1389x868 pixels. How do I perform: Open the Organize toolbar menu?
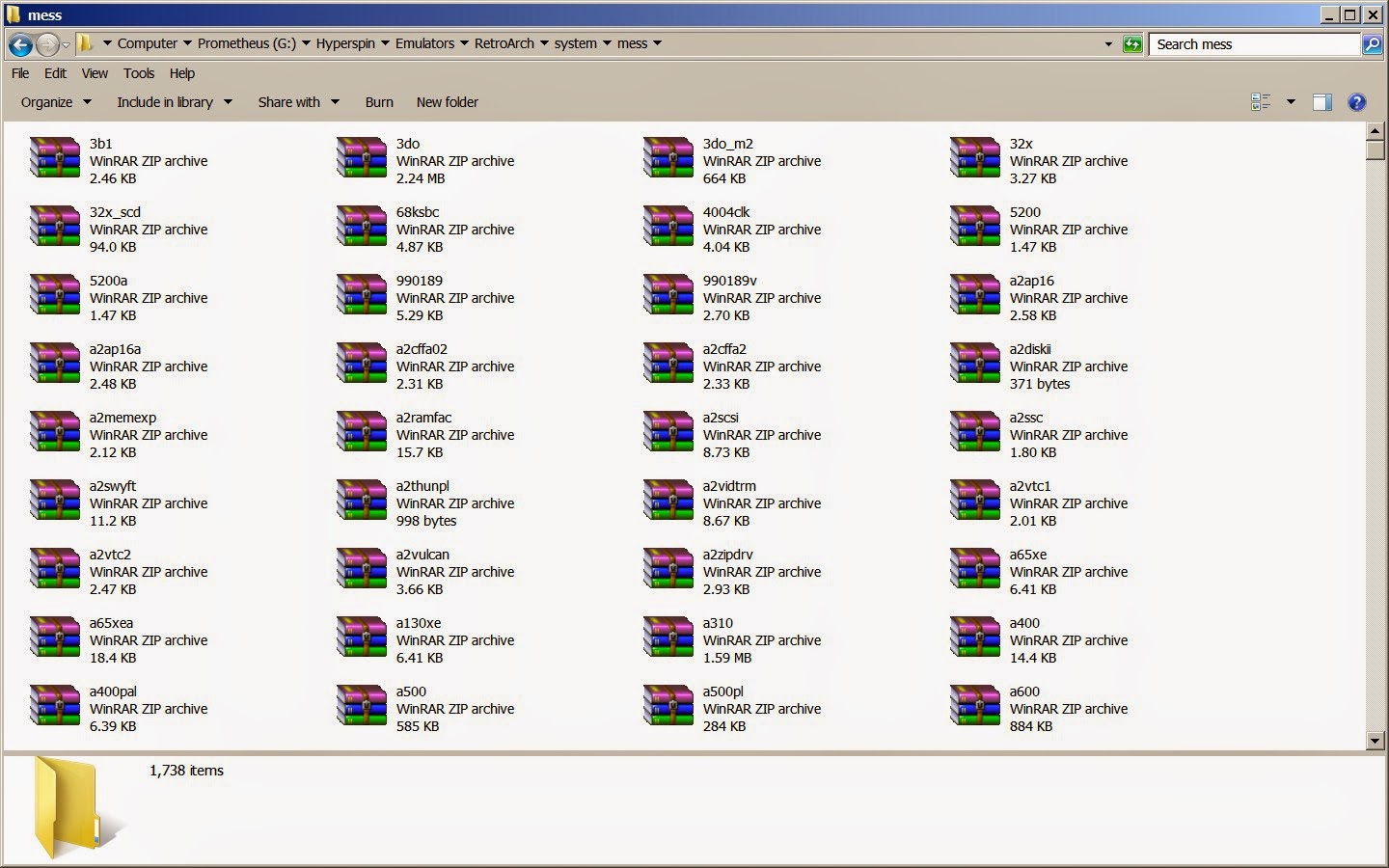pyautogui.click(x=56, y=102)
